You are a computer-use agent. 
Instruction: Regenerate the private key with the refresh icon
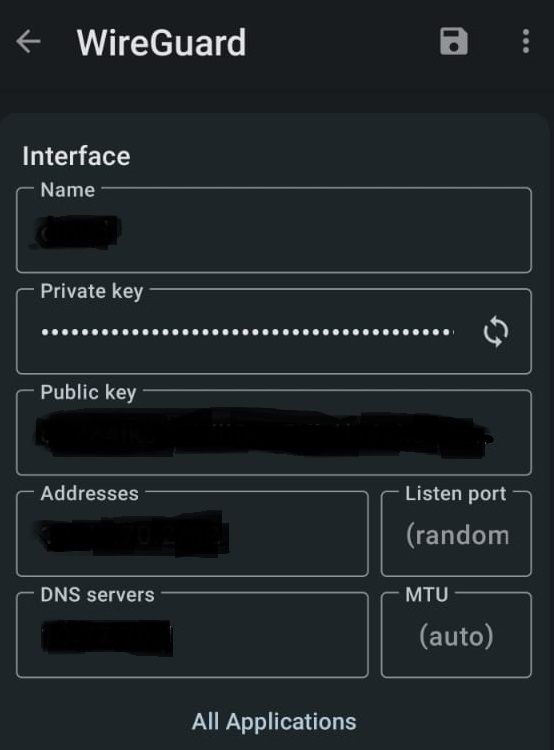click(x=496, y=331)
